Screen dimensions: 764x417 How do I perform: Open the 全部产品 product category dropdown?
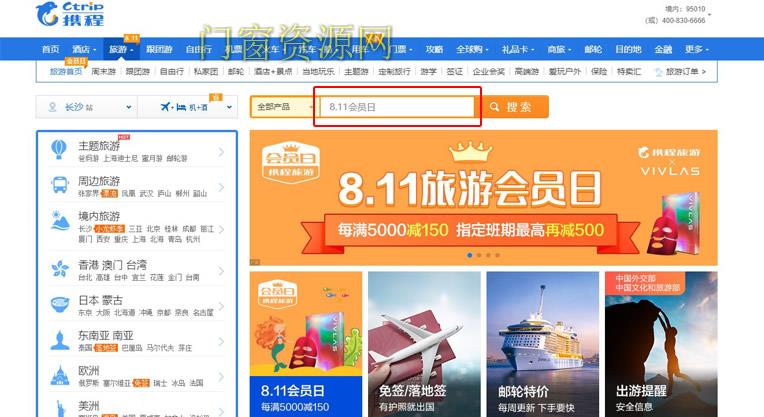click(284, 107)
